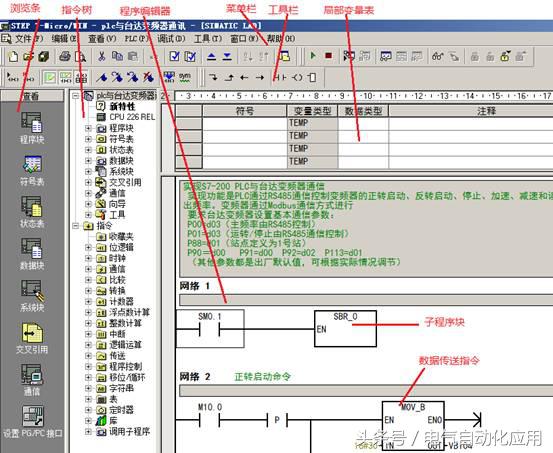Open 状态表 in navigation bar
The width and height of the screenshot is (553, 453).
(32, 212)
